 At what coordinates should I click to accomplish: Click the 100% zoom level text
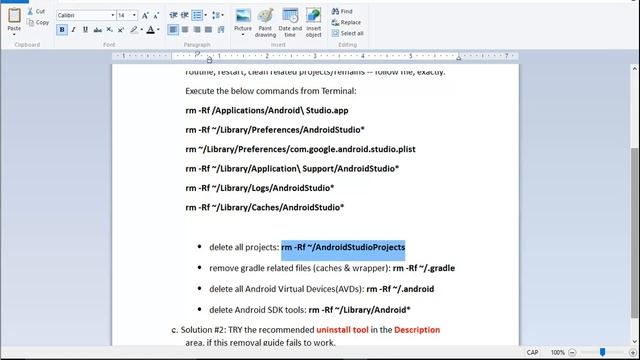click(x=557, y=352)
